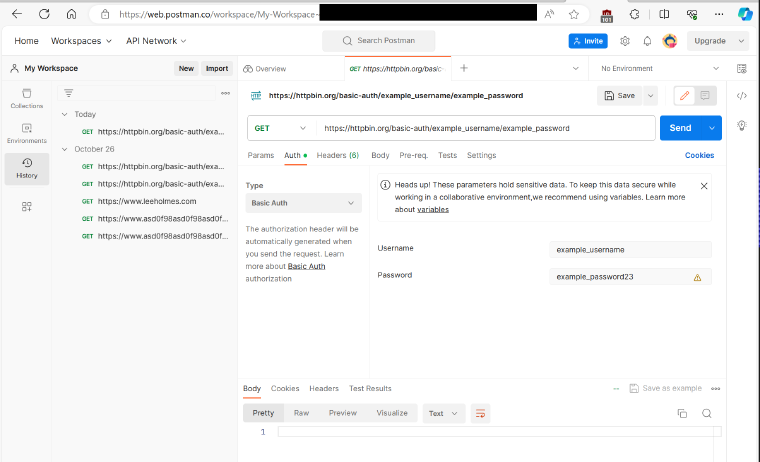This screenshot has height=462, width=760.
Task: Show the response Cookies tab
Action: (285, 388)
